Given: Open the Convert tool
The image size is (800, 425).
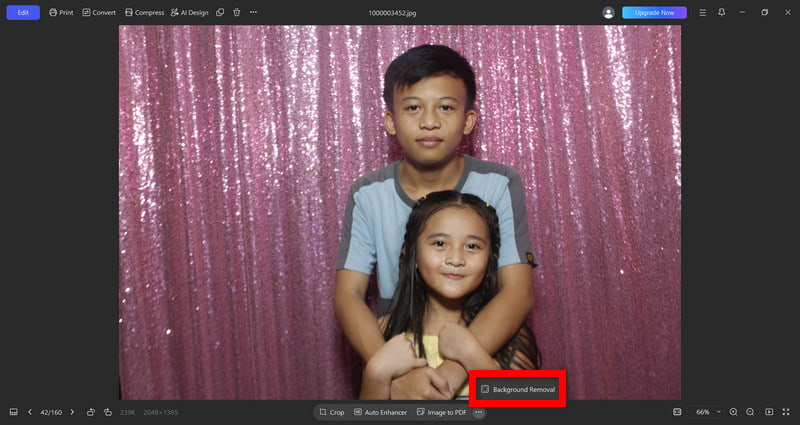Looking at the screenshot, I should pos(99,13).
